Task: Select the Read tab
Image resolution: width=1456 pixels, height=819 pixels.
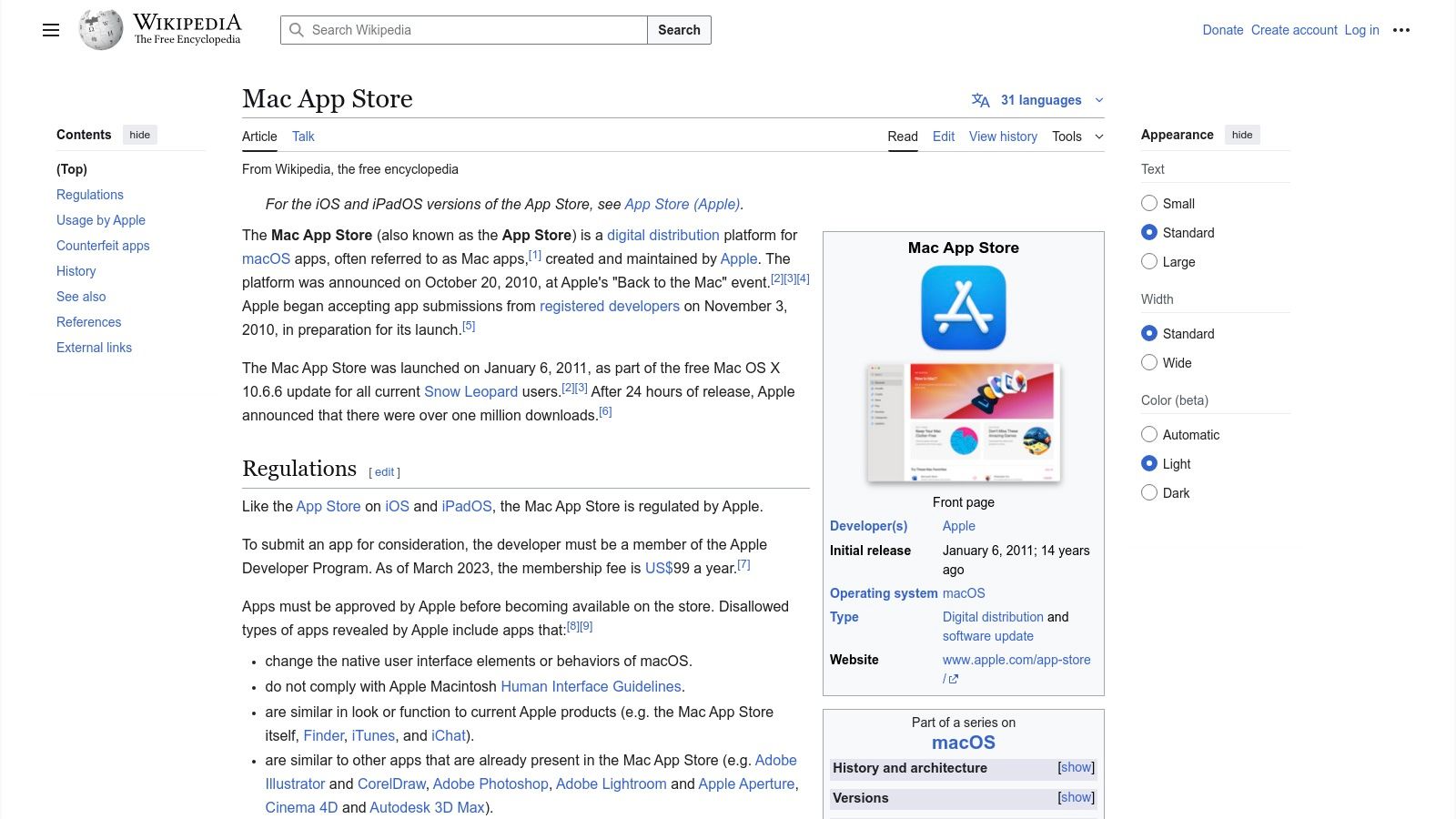Action: click(x=903, y=136)
